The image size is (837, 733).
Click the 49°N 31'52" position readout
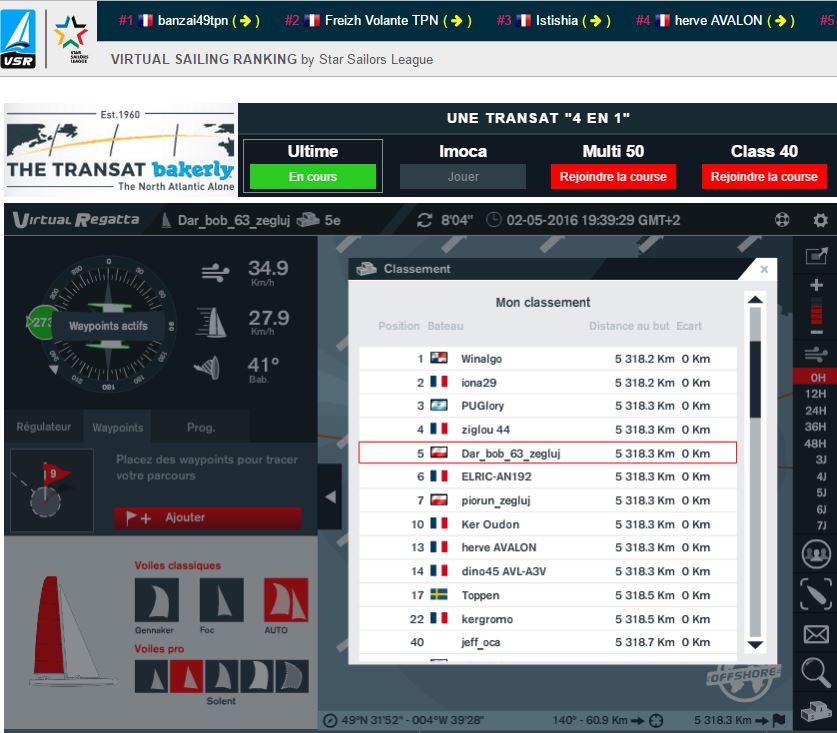(413, 720)
